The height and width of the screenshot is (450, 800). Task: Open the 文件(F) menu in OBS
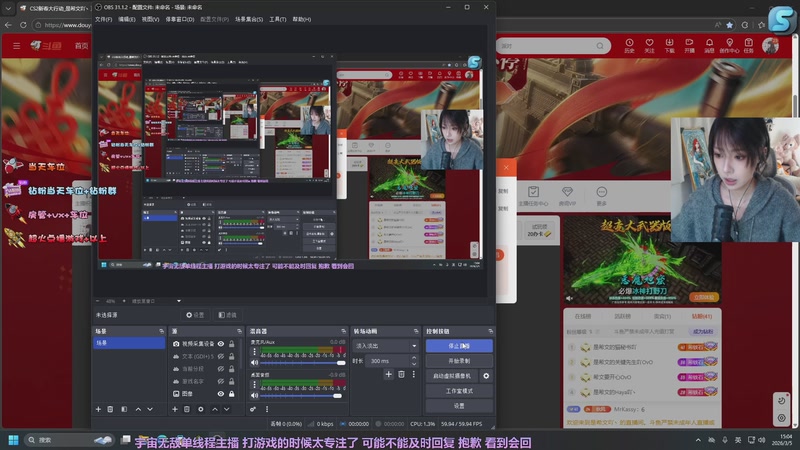(103, 19)
